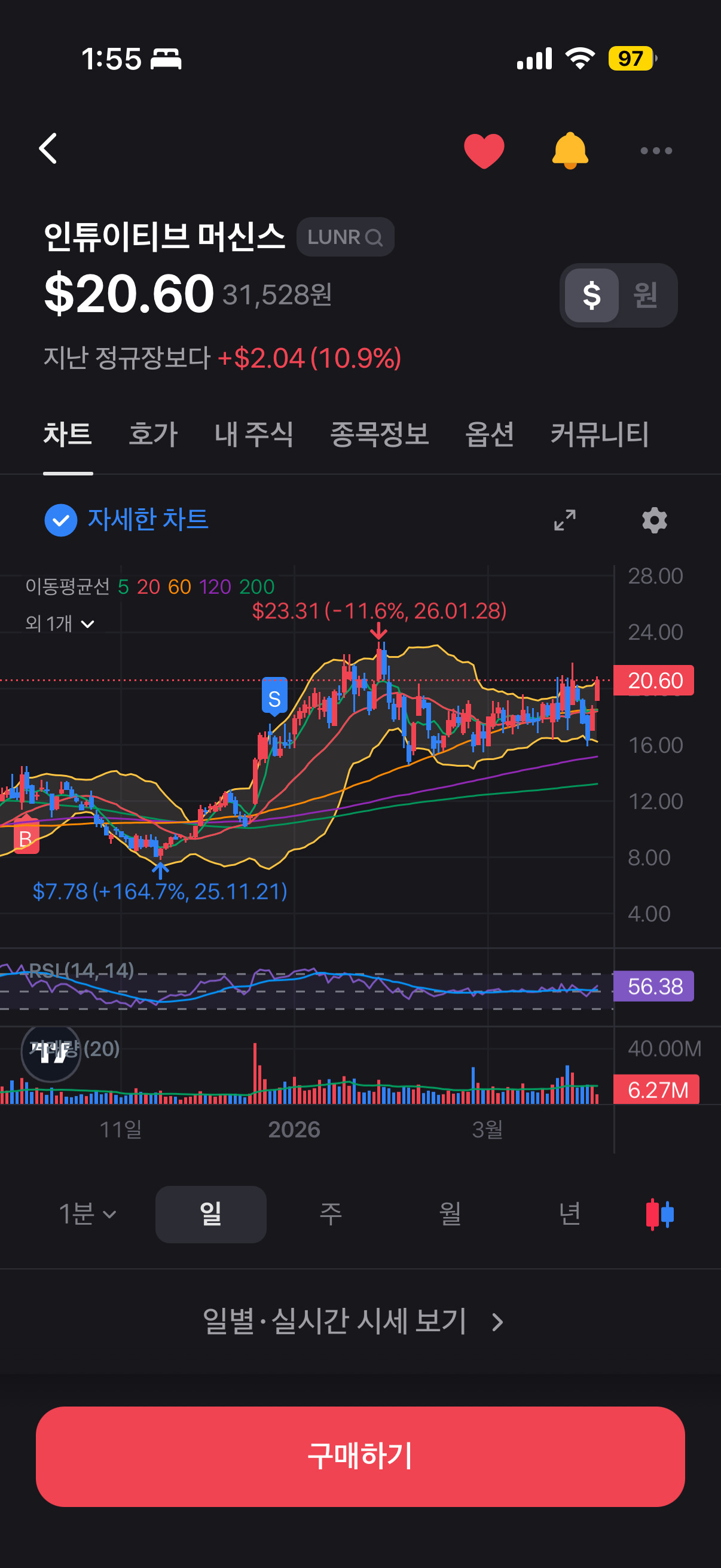This screenshot has height=1568, width=721.
Task: Go back with the left arrow icon
Action: click(x=48, y=149)
